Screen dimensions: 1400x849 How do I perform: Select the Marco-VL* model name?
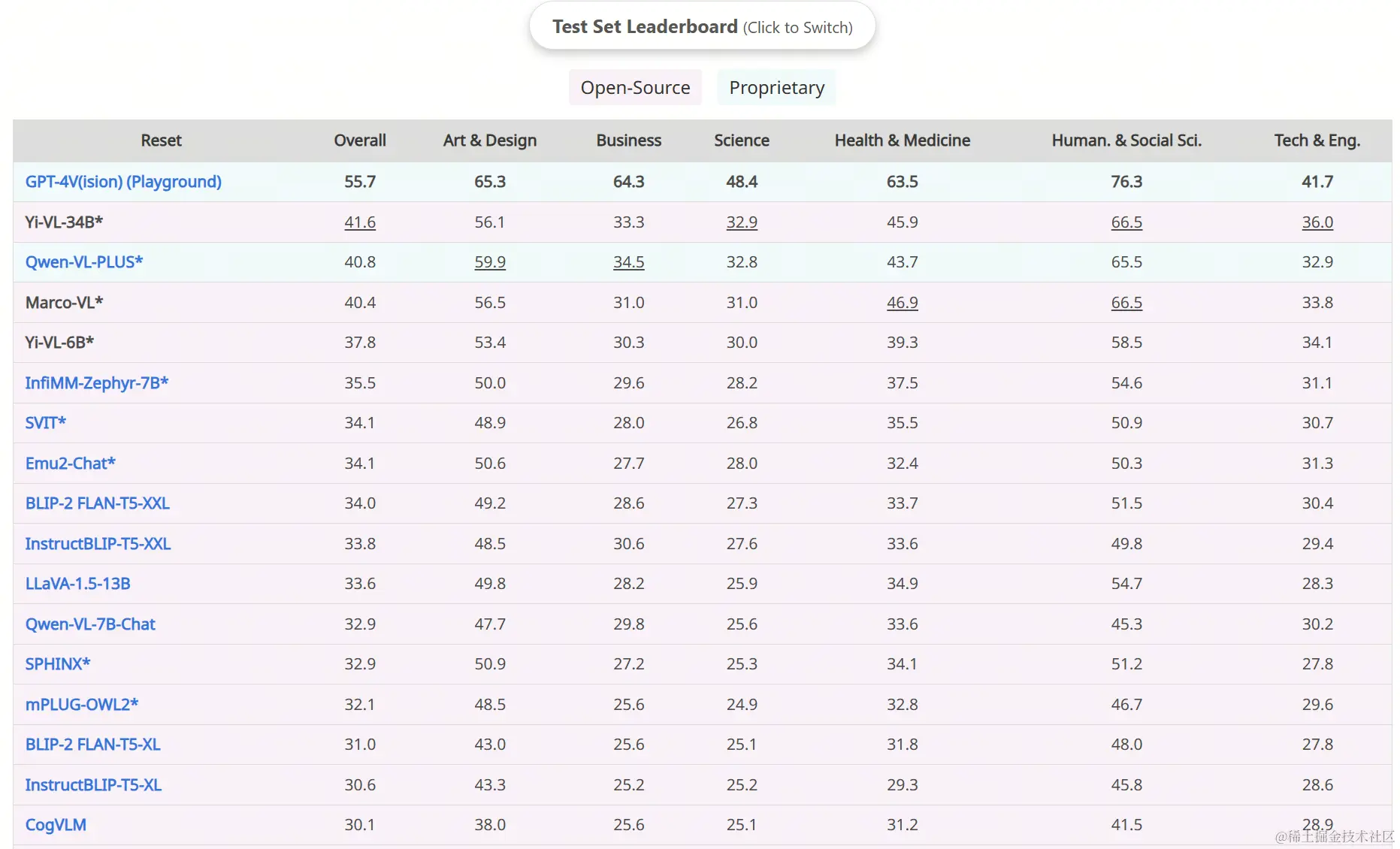(x=64, y=303)
